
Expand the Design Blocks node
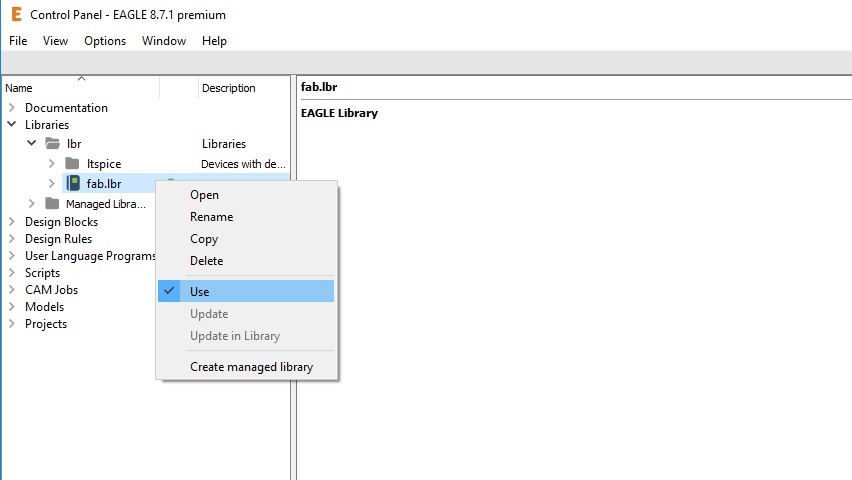click(x=11, y=221)
